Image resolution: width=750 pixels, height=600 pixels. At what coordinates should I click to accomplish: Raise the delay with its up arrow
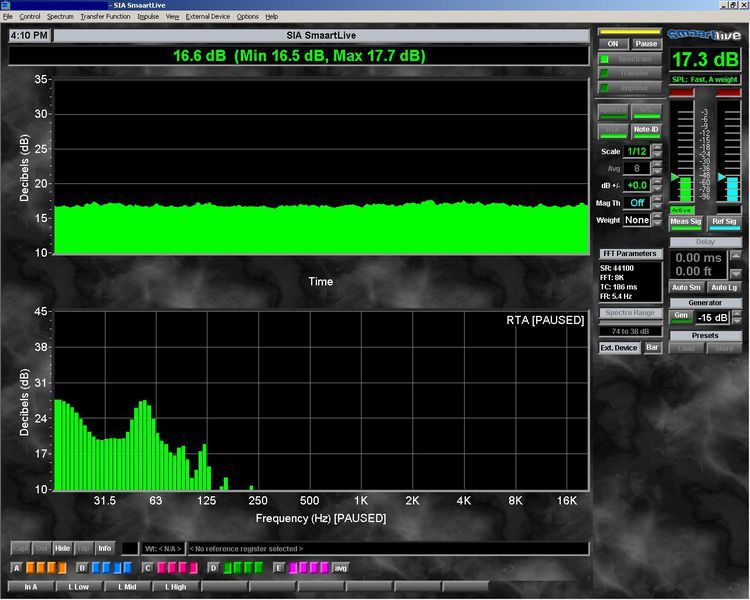(736, 256)
